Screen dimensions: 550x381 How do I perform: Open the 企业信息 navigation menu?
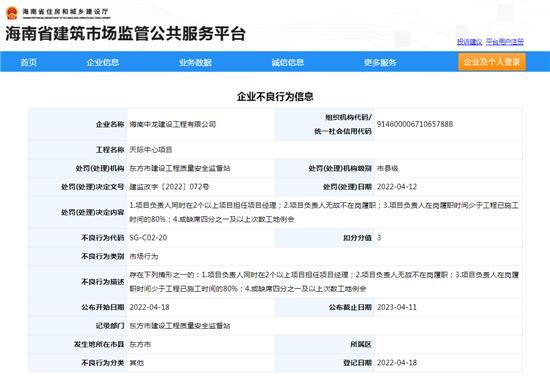pos(103,62)
